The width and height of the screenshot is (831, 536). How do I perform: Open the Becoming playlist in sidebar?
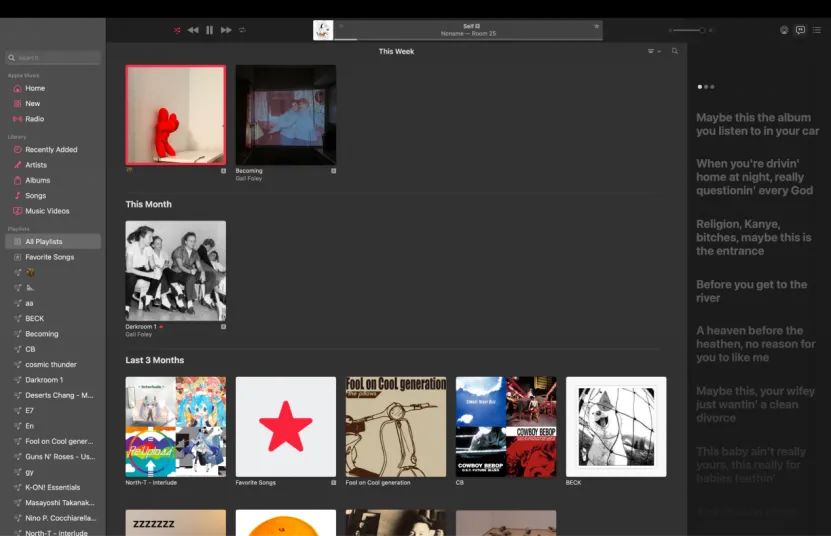click(53, 334)
